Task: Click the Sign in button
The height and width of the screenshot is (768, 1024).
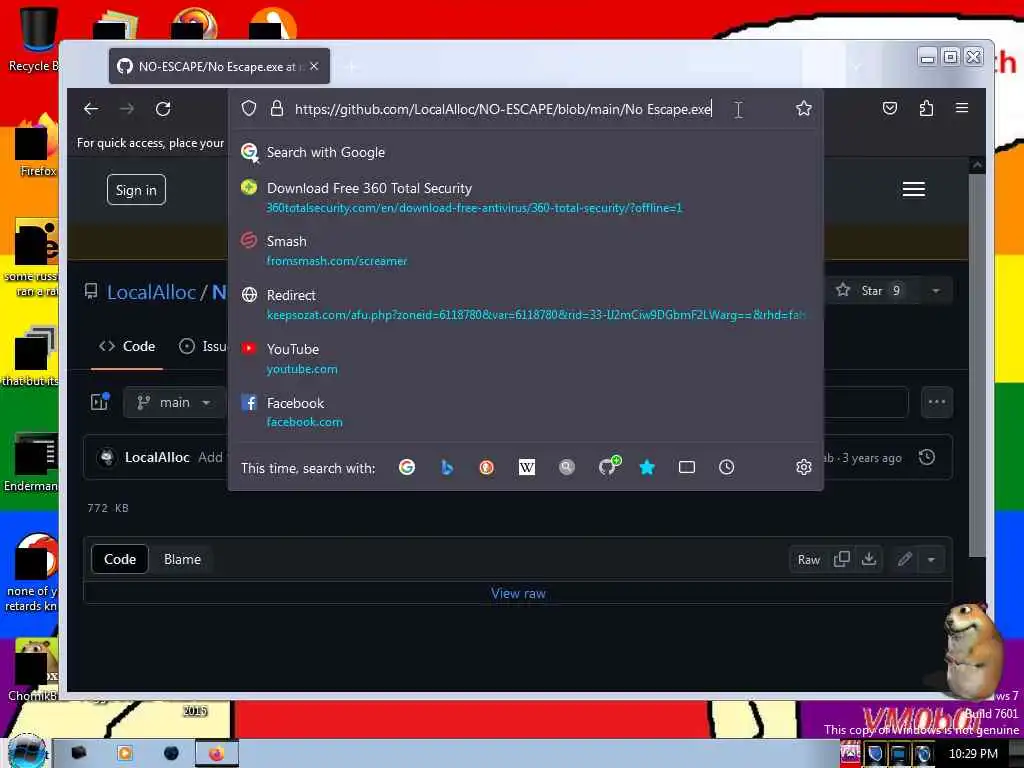Action: pos(136,190)
